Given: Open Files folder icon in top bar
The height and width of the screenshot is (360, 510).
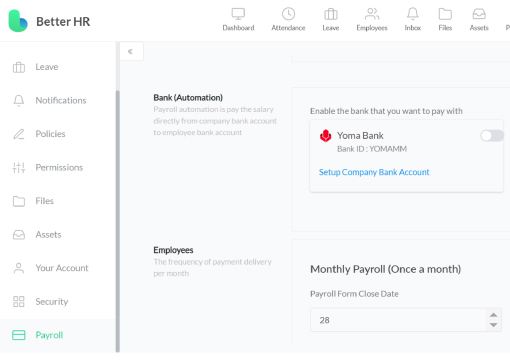Looking at the screenshot, I should pos(445,14).
